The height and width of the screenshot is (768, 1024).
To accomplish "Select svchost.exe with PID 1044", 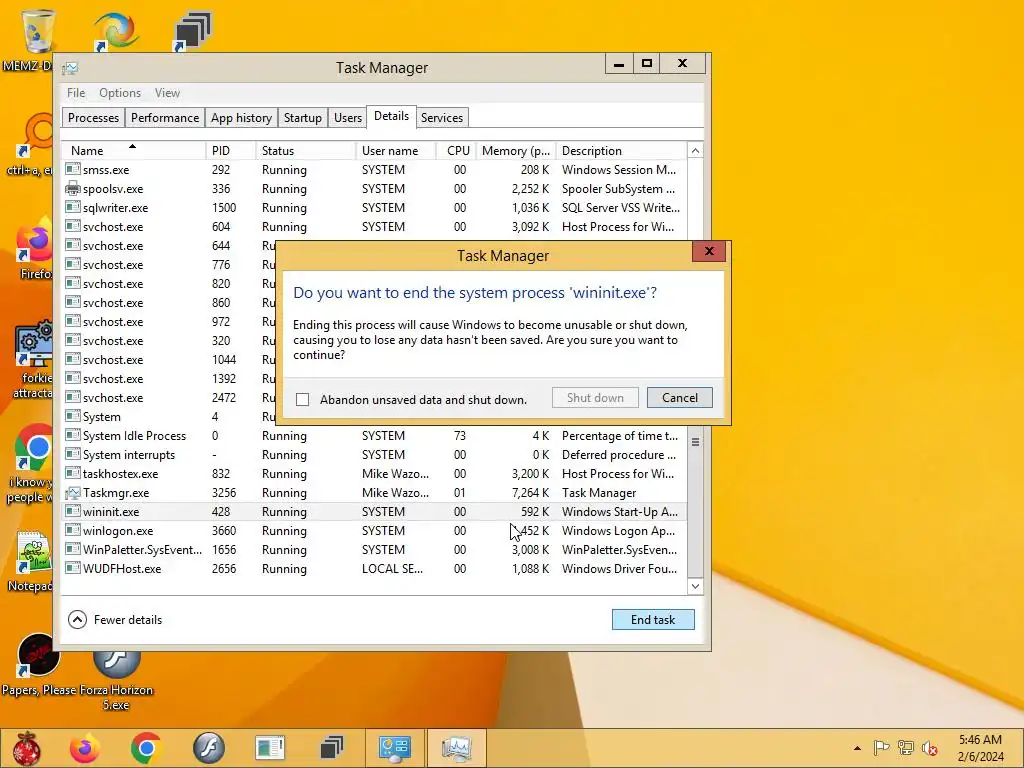I will click(x=168, y=360).
